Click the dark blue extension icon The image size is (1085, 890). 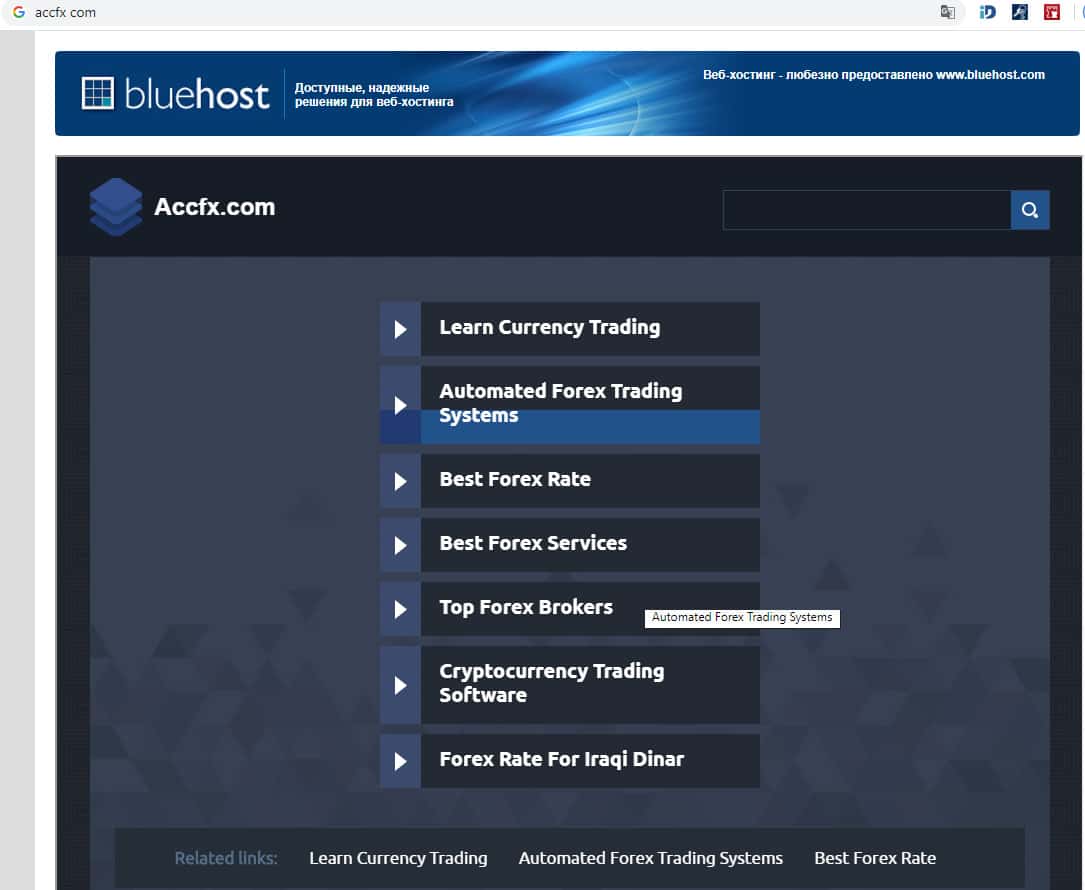click(1019, 13)
